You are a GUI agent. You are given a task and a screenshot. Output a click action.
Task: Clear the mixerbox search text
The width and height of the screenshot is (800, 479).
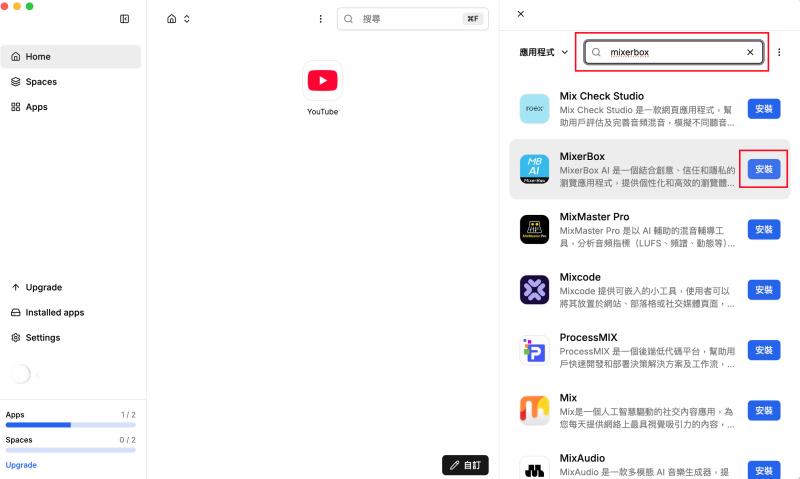[750, 52]
